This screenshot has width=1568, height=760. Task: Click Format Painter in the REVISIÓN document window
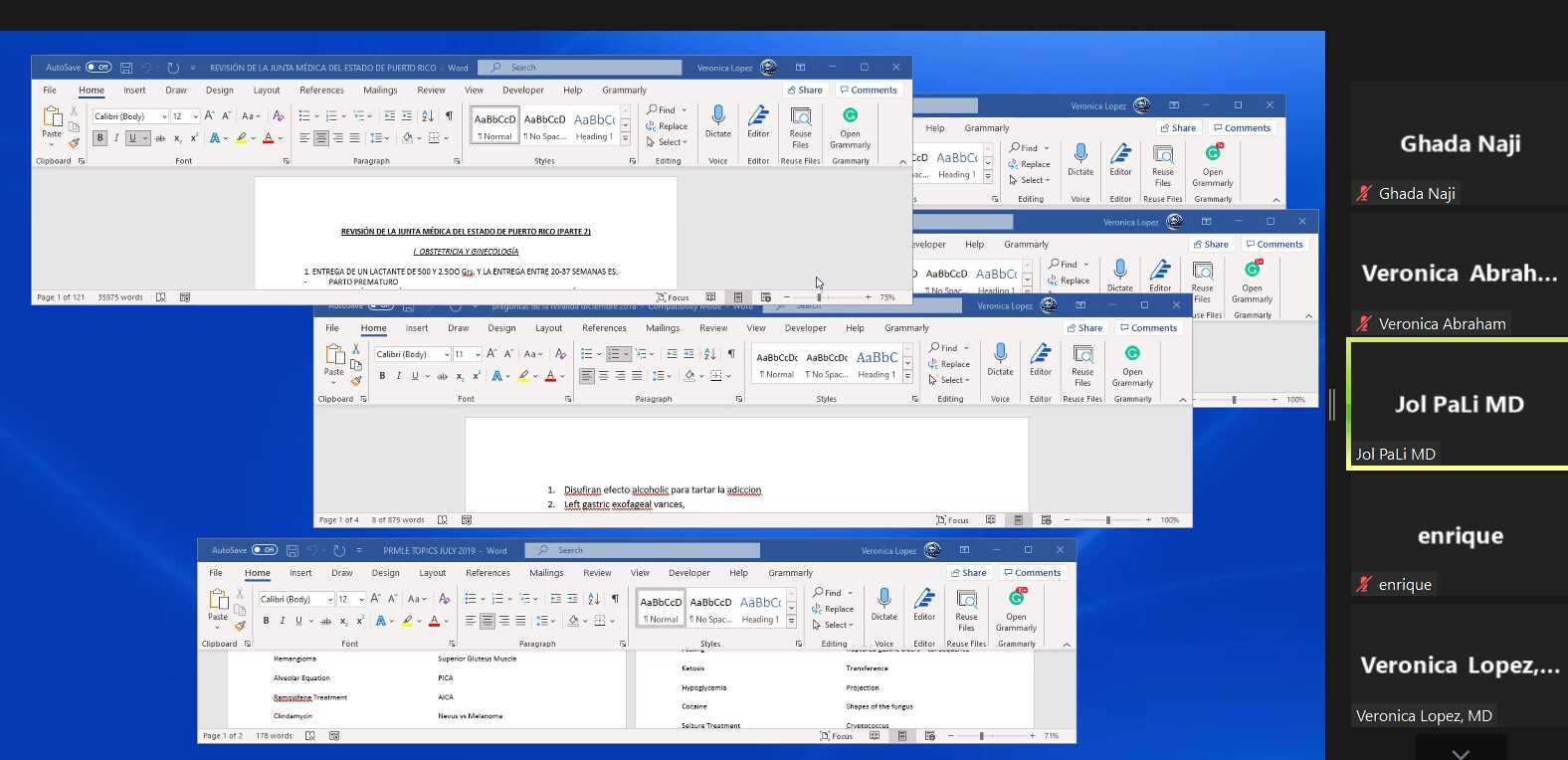pyautogui.click(x=74, y=142)
